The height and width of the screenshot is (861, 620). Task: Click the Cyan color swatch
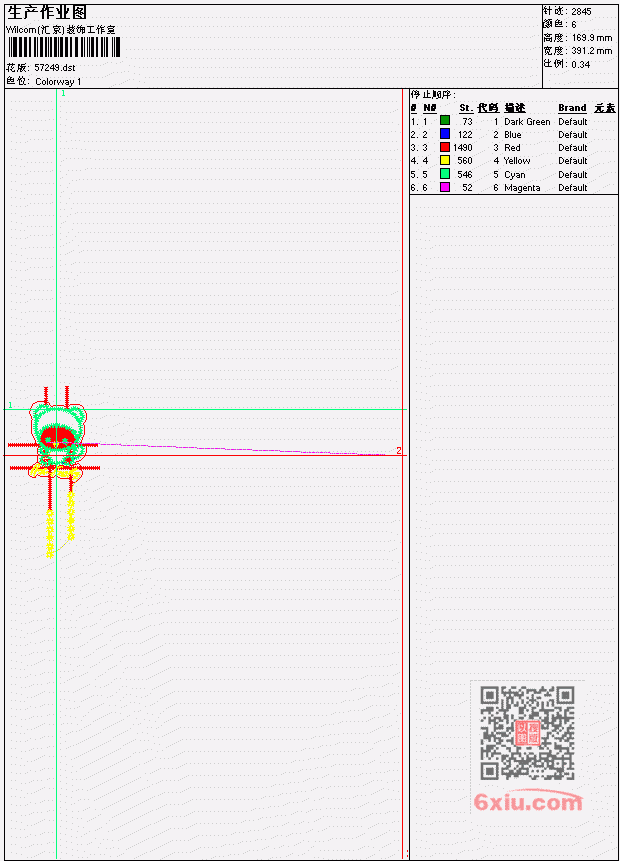click(445, 174)
